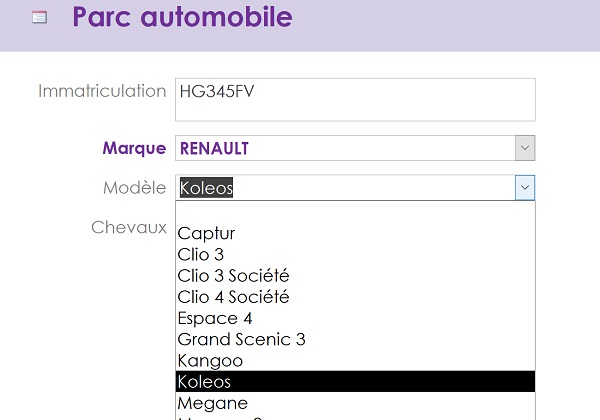This screenshot has height=420, width=600.
Task: Click the Chevaux label
Action: pyautogui.click(x=129, y=227)
